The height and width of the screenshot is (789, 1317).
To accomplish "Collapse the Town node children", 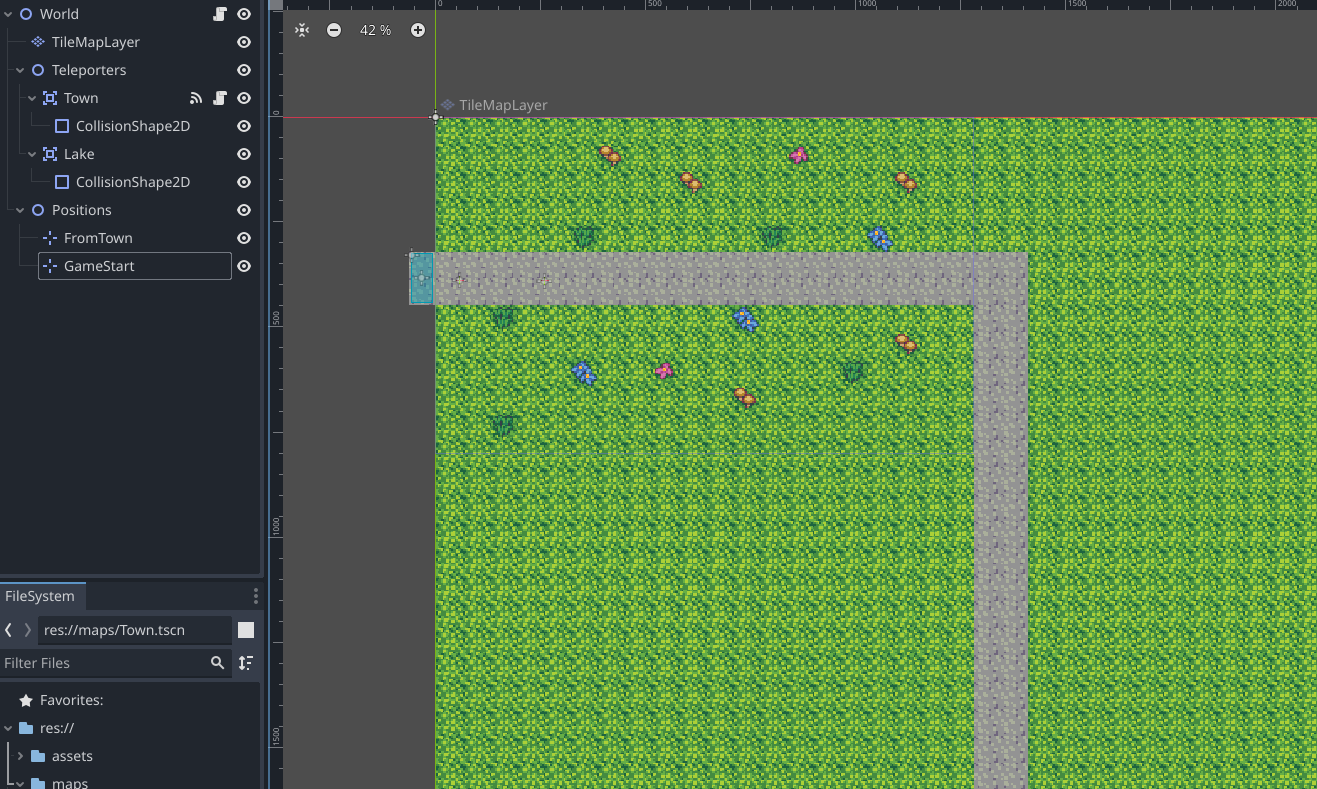I will tap(32, 98).
